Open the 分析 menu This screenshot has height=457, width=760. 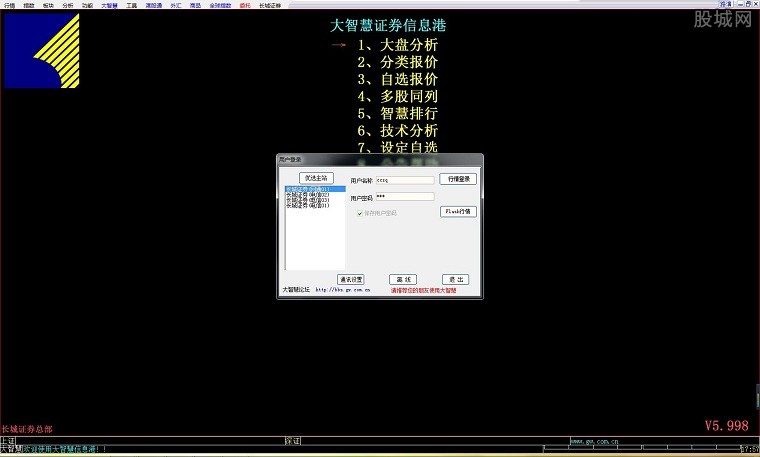[x=67, y=5]
